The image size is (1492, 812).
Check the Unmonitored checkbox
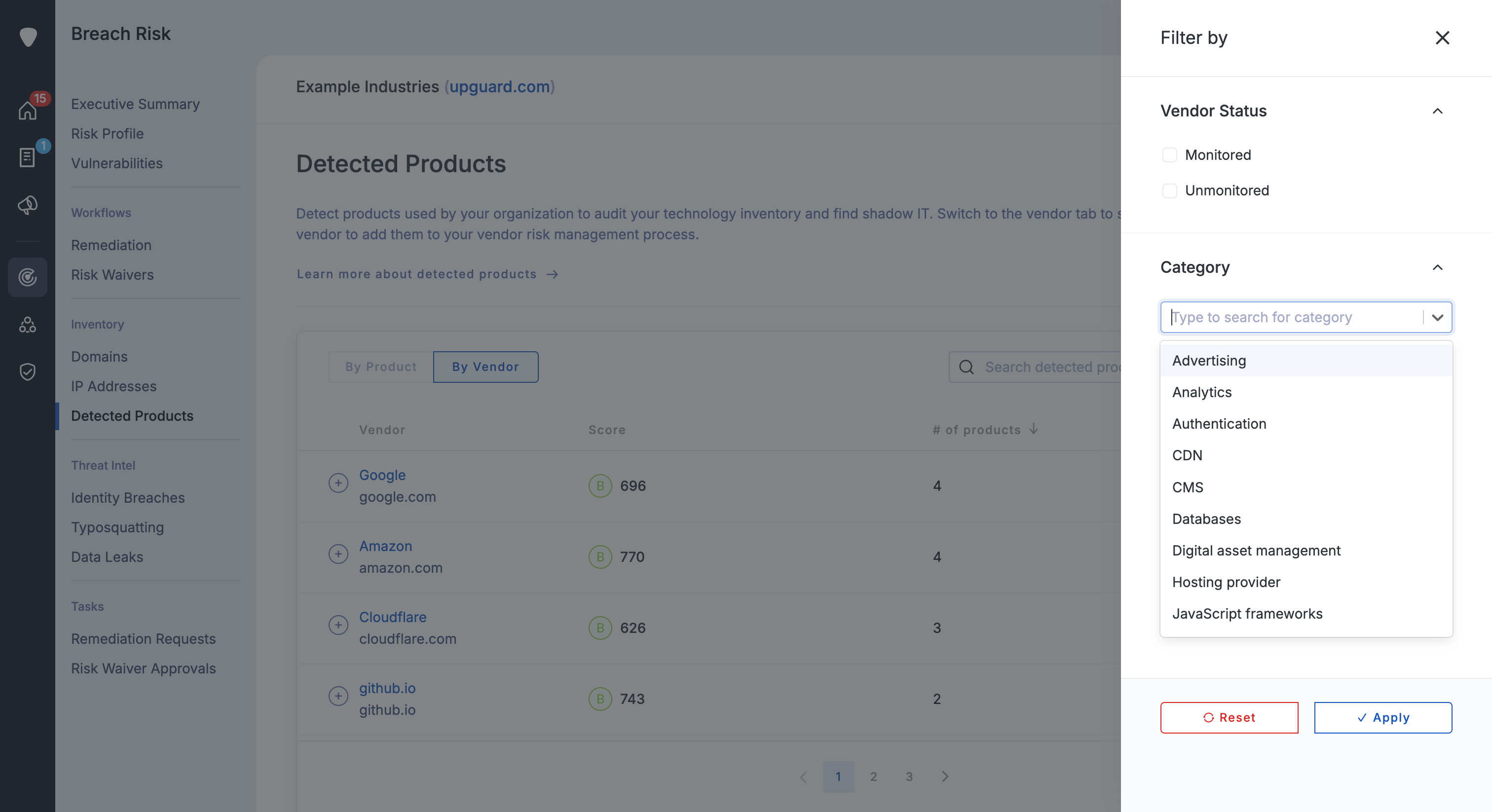point(1169,190)
